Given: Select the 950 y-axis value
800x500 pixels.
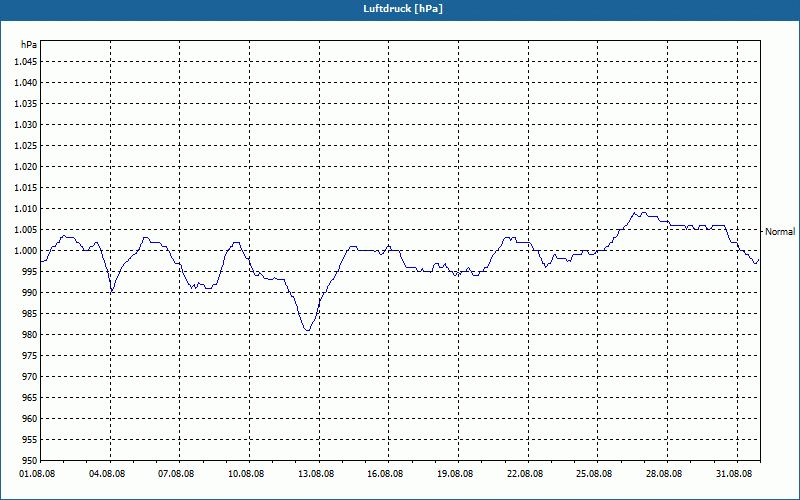Looking at the screenshot, I should (30, 461).
